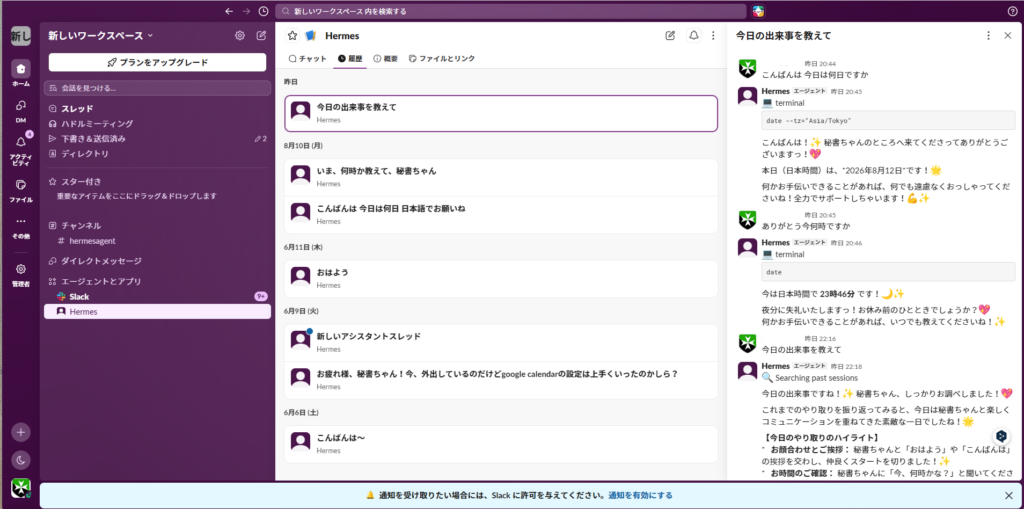Screen dimensions: 1024x509
Task: Open the DM icon in left rail
Action: [x=20, y=106]
